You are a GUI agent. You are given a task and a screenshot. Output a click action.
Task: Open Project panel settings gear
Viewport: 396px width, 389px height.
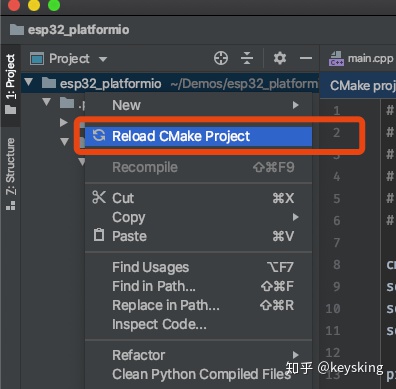tap(280, 58)
